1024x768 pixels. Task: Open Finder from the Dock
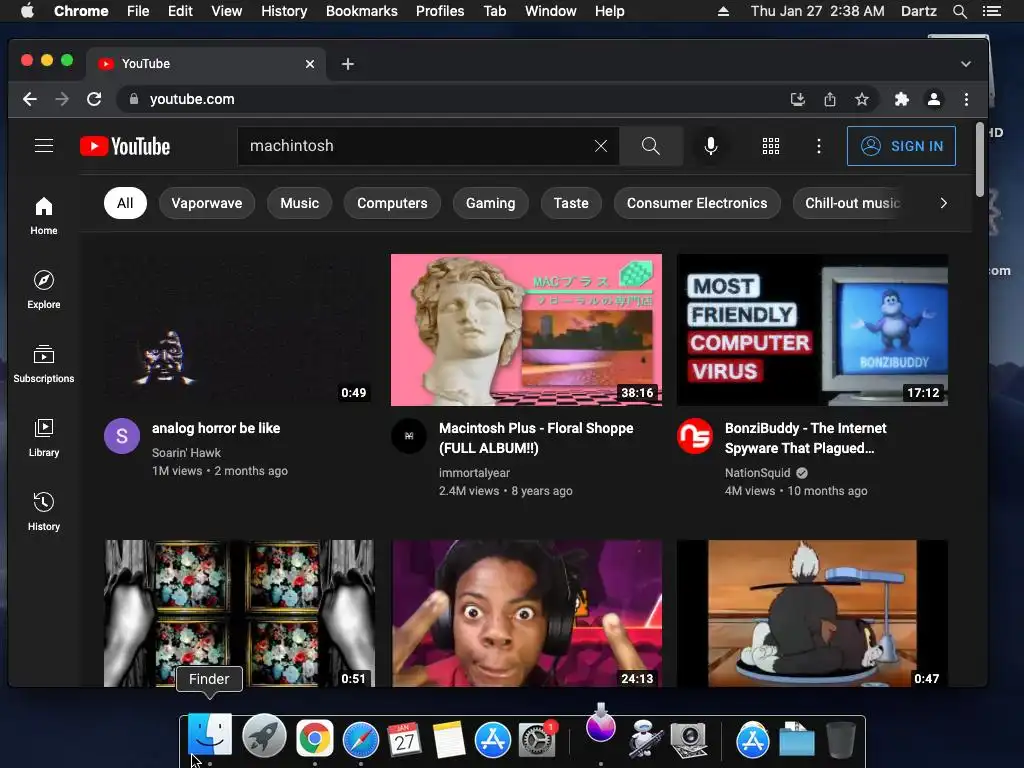tap(210, 736)
